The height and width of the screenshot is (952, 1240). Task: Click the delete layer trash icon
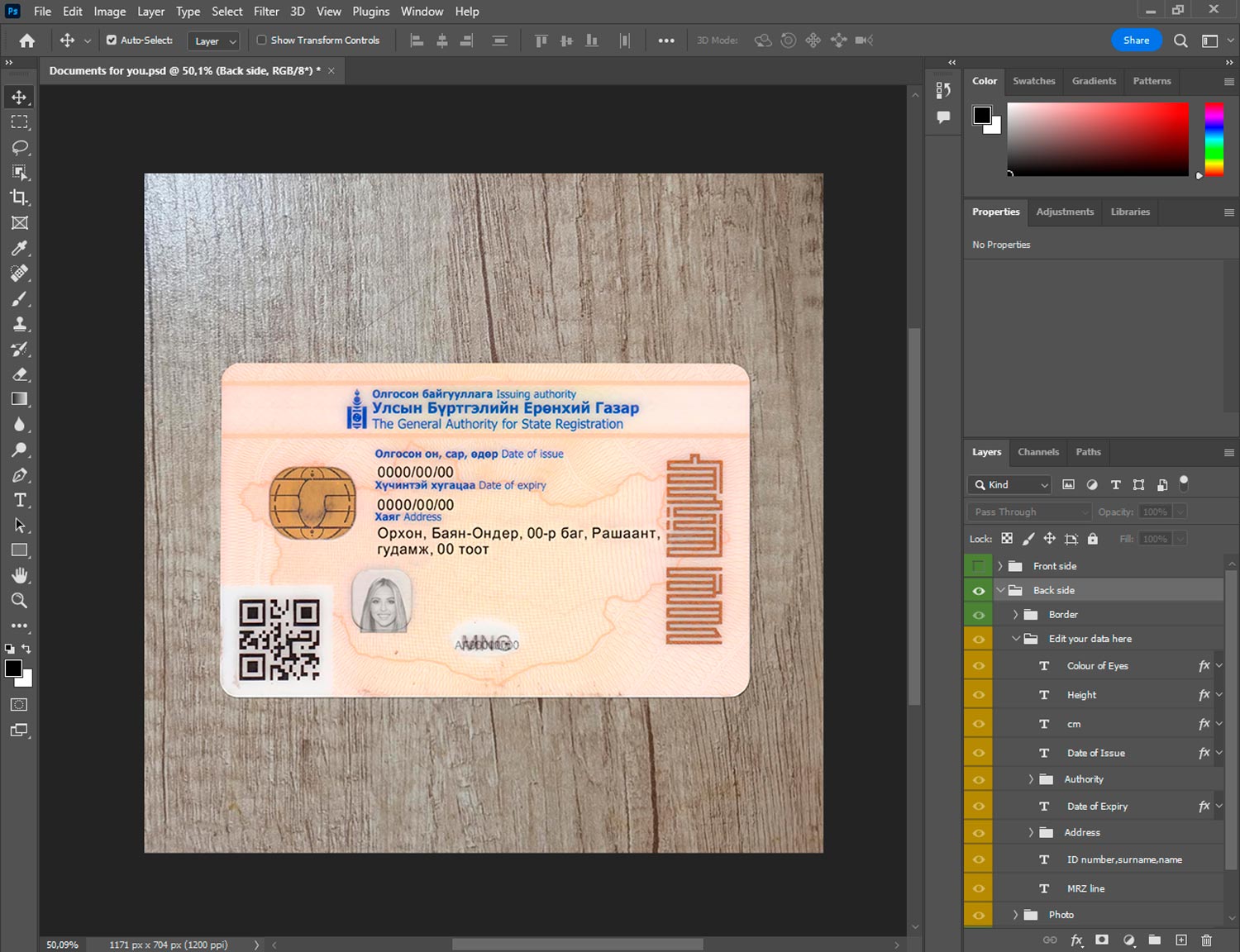pos(1206,940)
